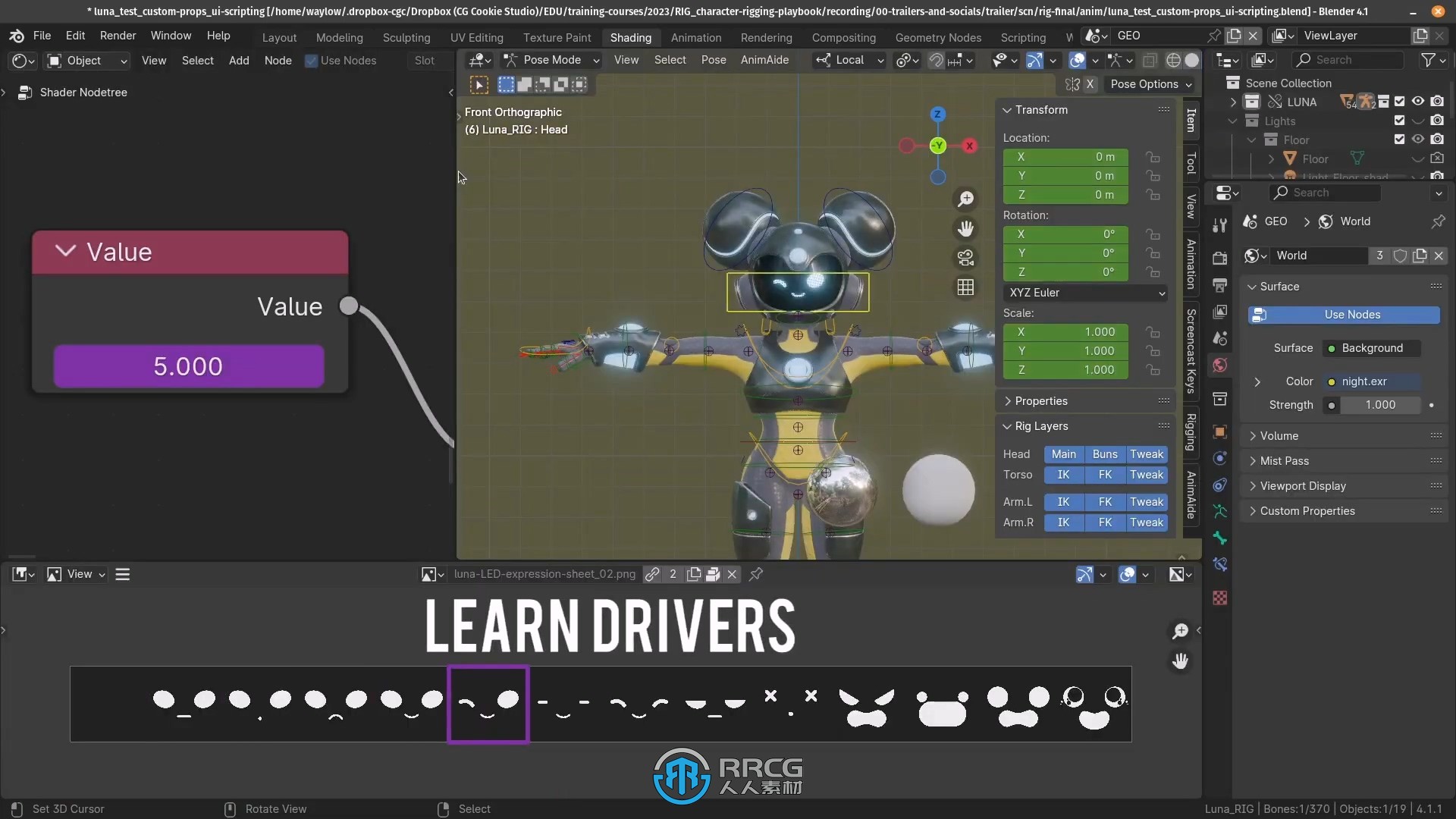Open the World properties globe tab icon
Image resolution: width=1456 pixels, height=819 pixels.
coord(1219,365)
